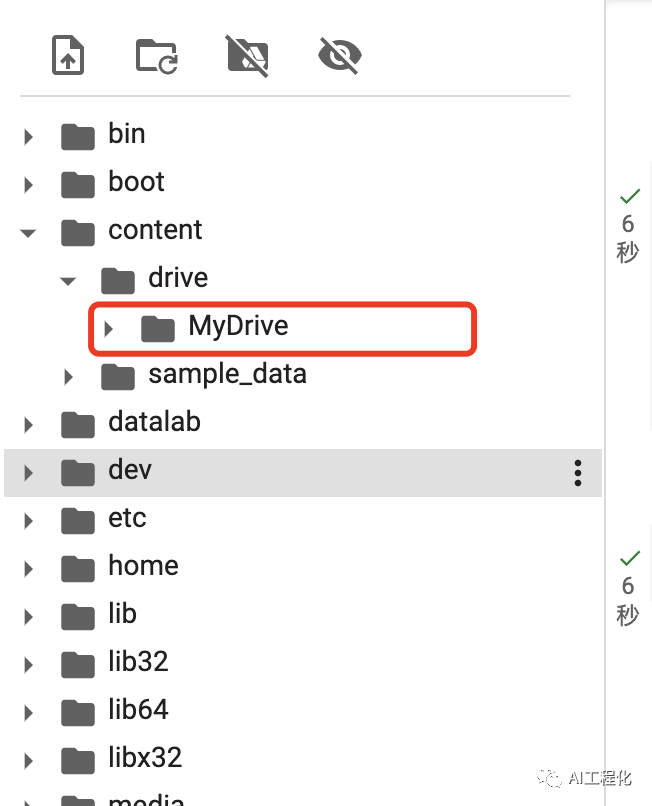The height and width of the screenshot is (806, 652).
Task: Click the lower green checkmark status
Action: pyautogui.click(x=629, y=557)
